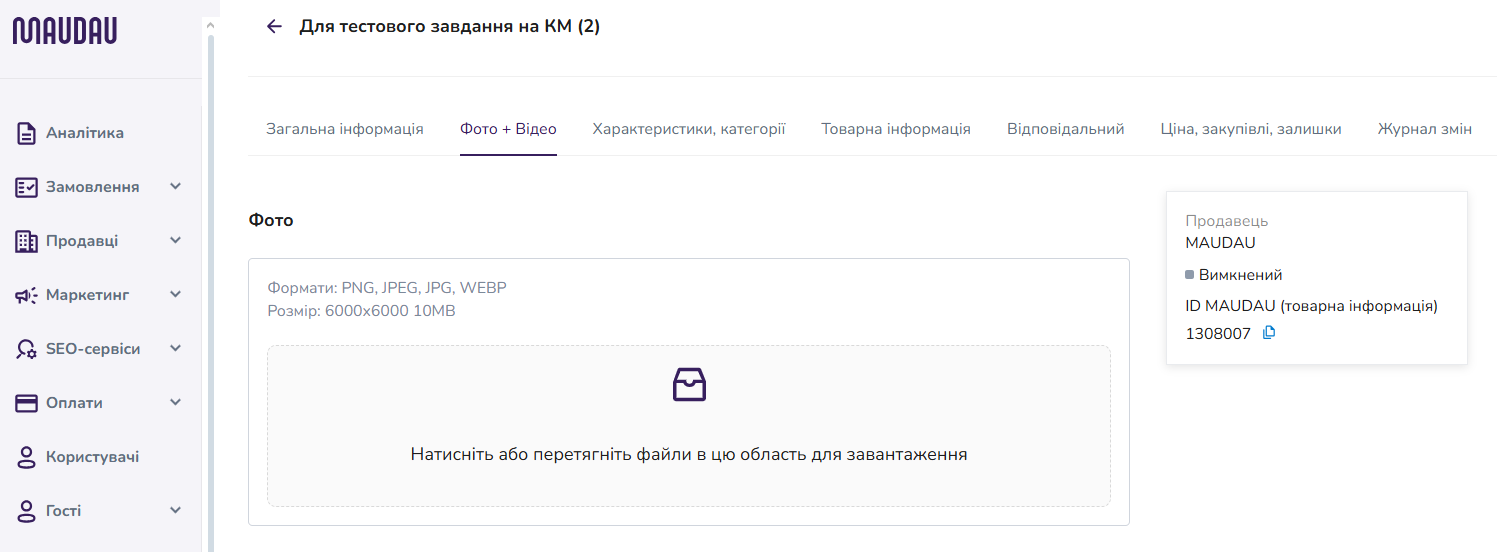Open Користувачі in the sidebar
This screenshot has height=552, width=1497.
click(92, 457)
